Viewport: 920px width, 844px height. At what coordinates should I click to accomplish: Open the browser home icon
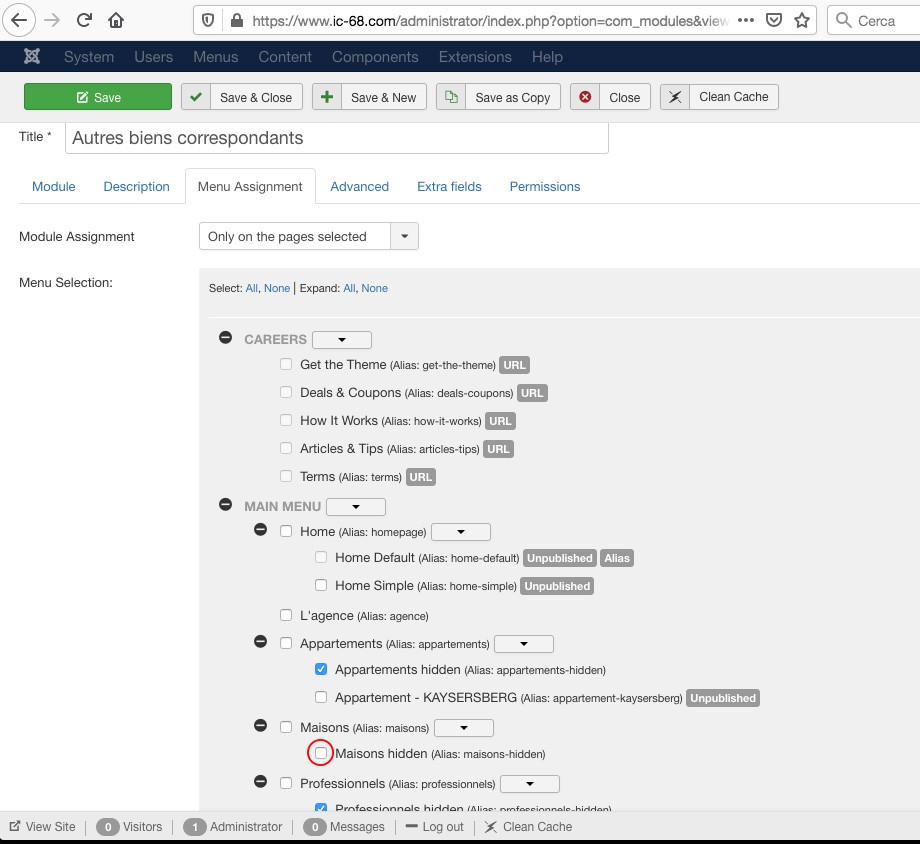(x=116, y=21)
